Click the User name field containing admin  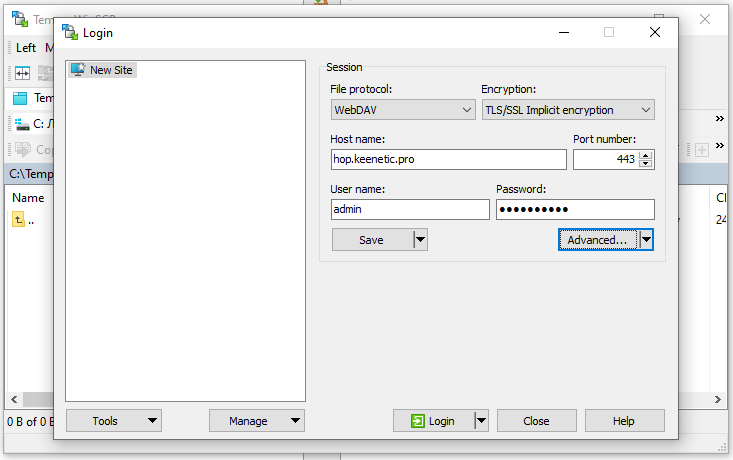pos(410,209)
